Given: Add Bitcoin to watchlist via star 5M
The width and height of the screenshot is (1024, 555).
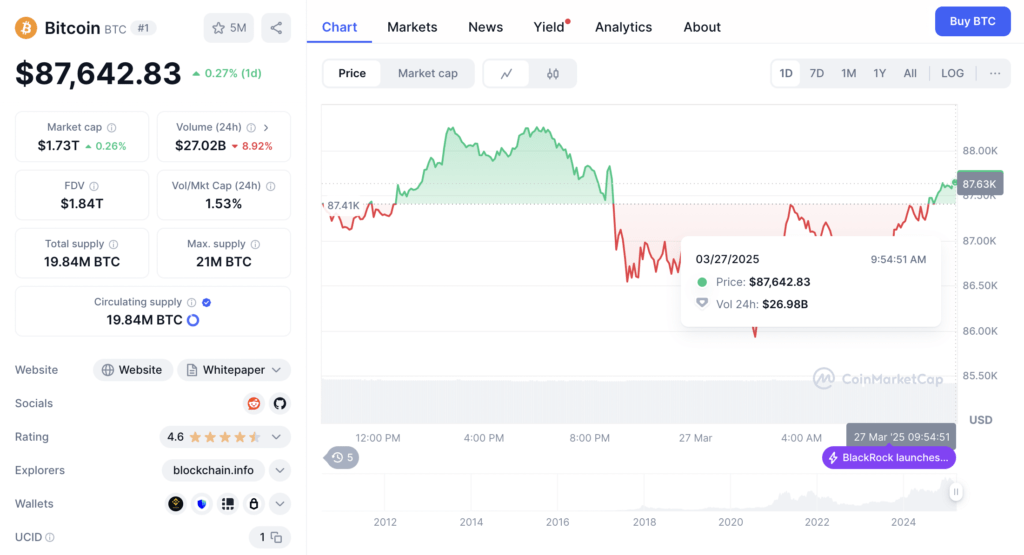Looking at the screenshot, I should [x=229, y=28].
